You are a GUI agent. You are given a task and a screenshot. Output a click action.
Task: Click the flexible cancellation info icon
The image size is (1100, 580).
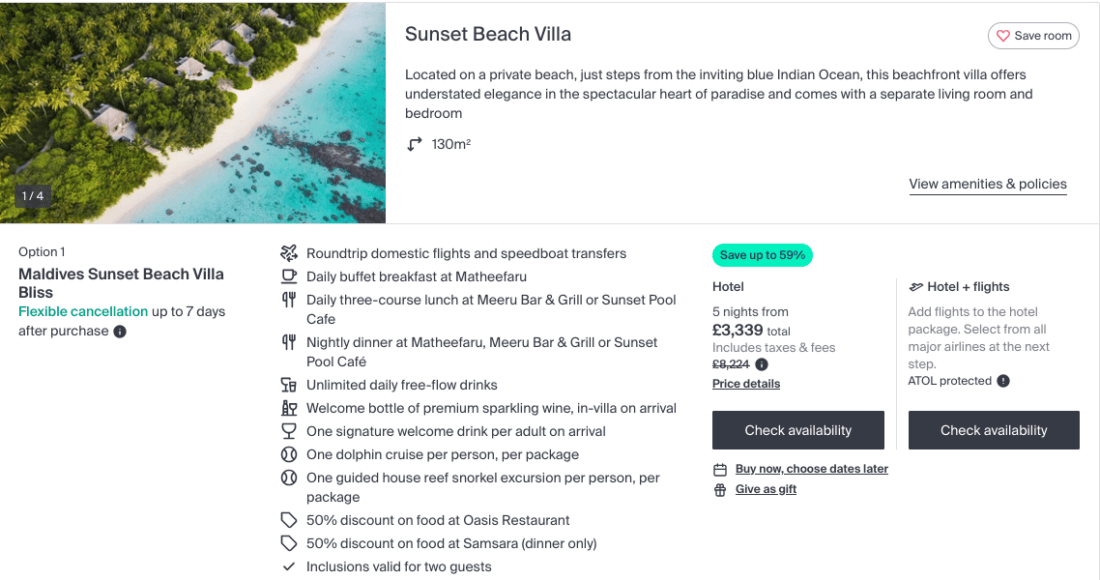click(120, 332)
